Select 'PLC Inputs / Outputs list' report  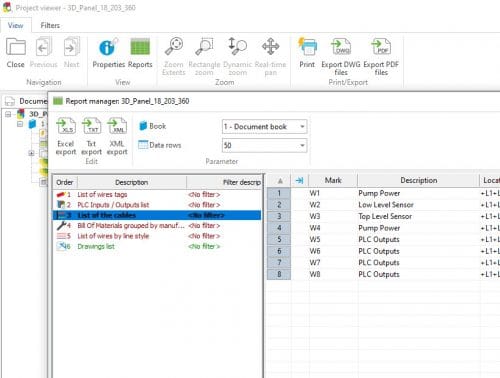113,205
